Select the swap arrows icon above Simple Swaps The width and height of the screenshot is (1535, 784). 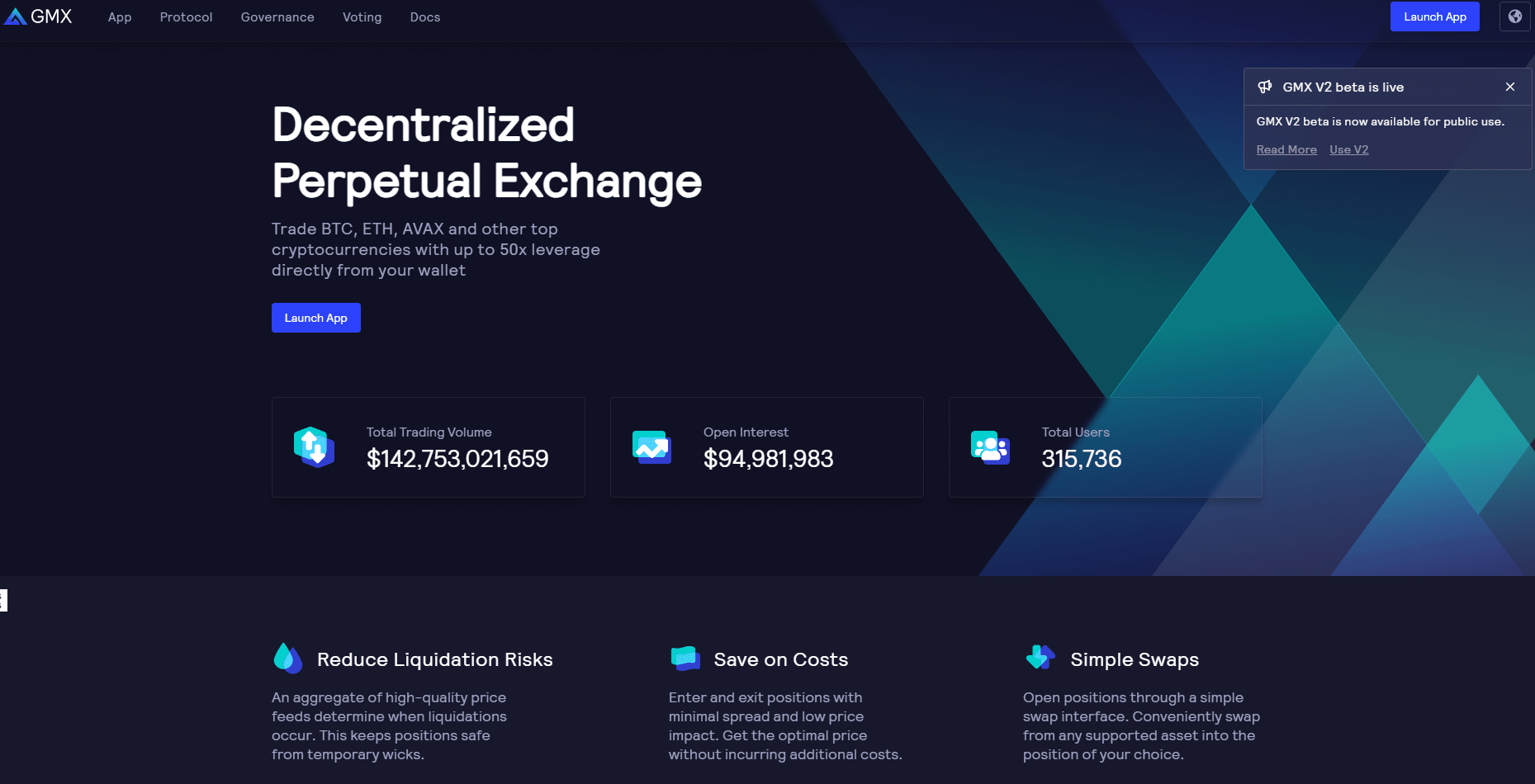(x=1040, y=658)
